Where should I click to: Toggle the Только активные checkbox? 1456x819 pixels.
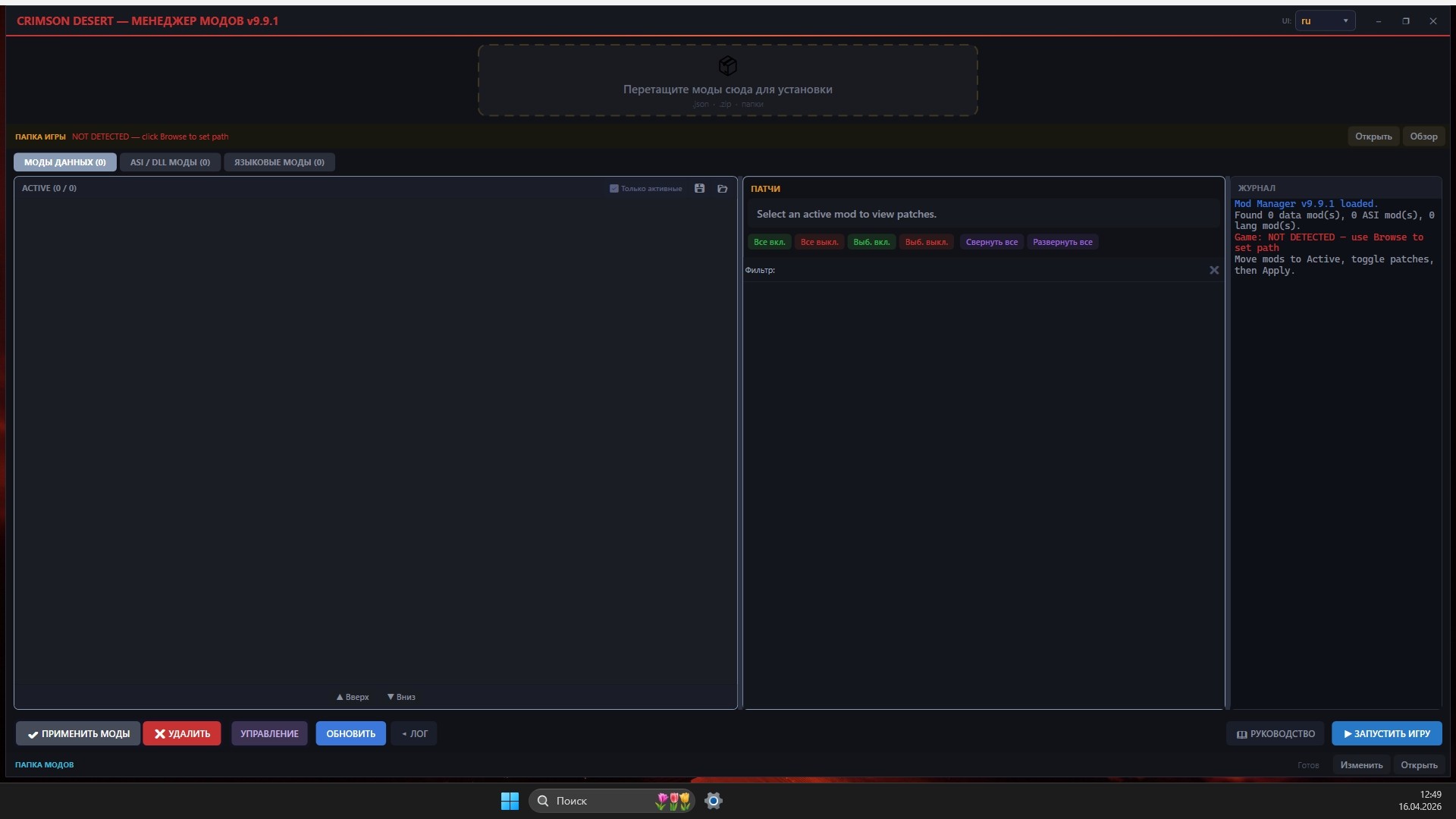(x=614, y=188)
